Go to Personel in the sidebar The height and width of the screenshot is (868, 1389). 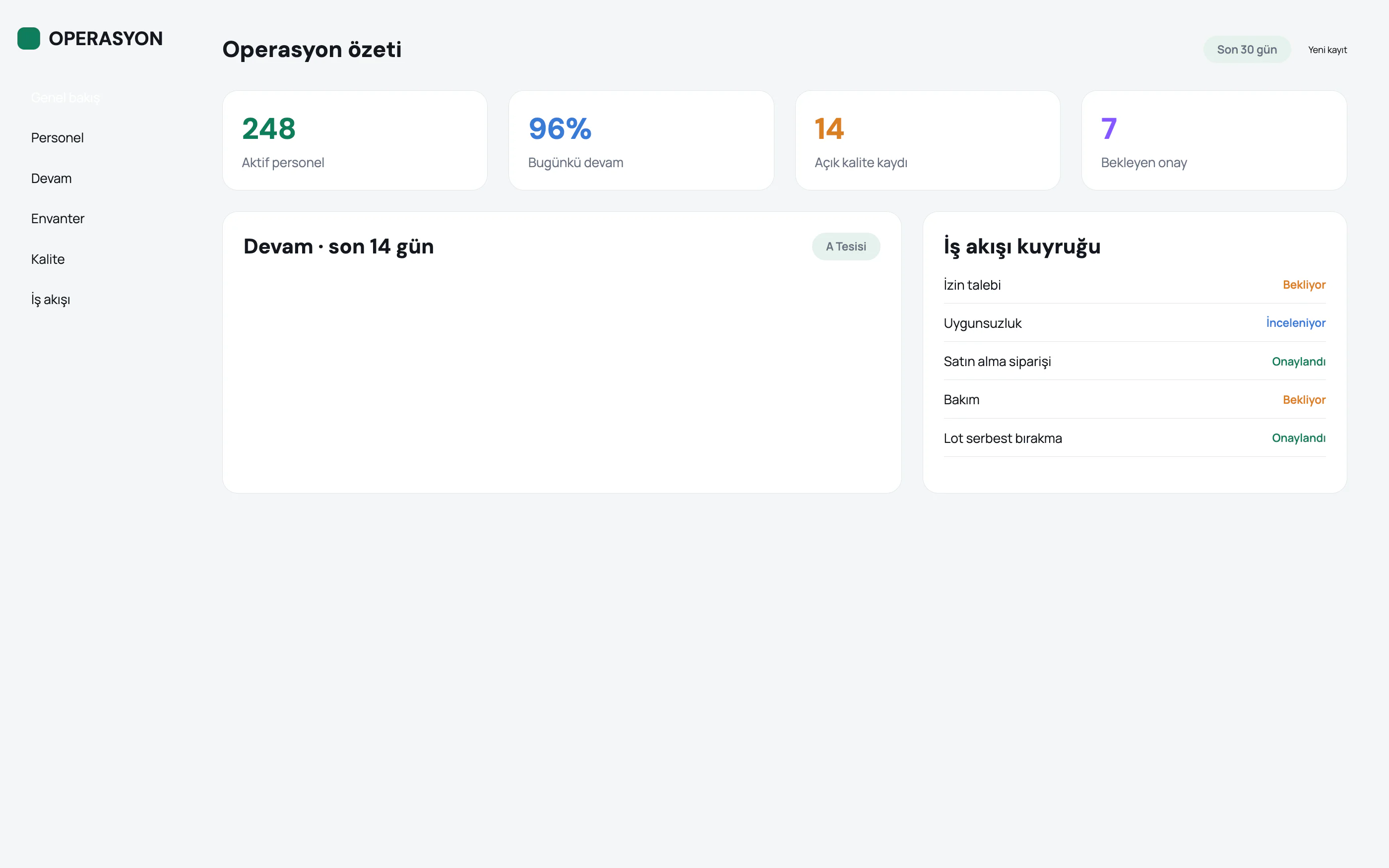tap(58, 138)
